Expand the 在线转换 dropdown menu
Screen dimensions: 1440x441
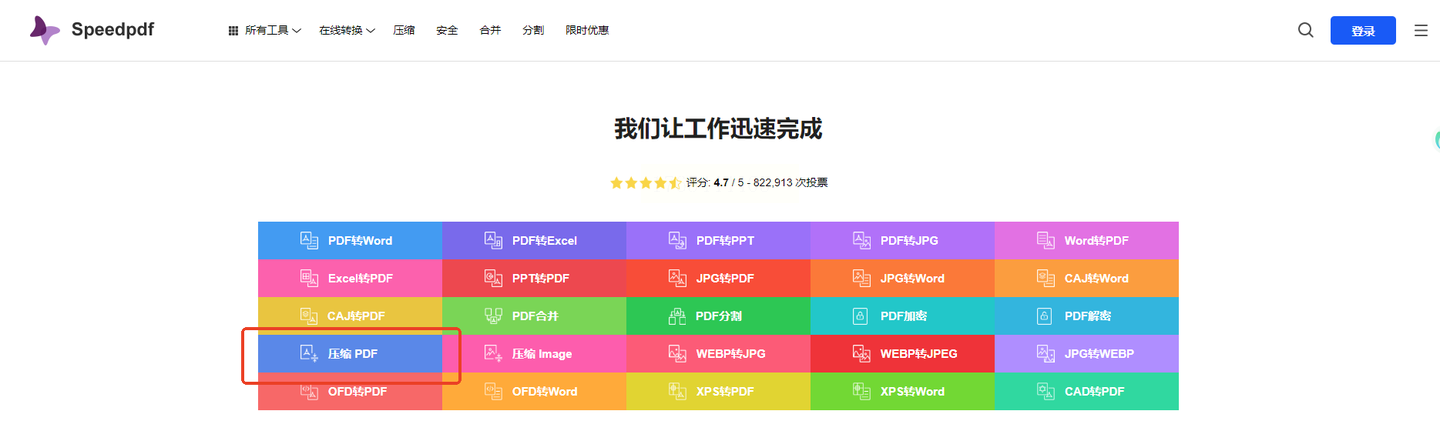(347, 31)
